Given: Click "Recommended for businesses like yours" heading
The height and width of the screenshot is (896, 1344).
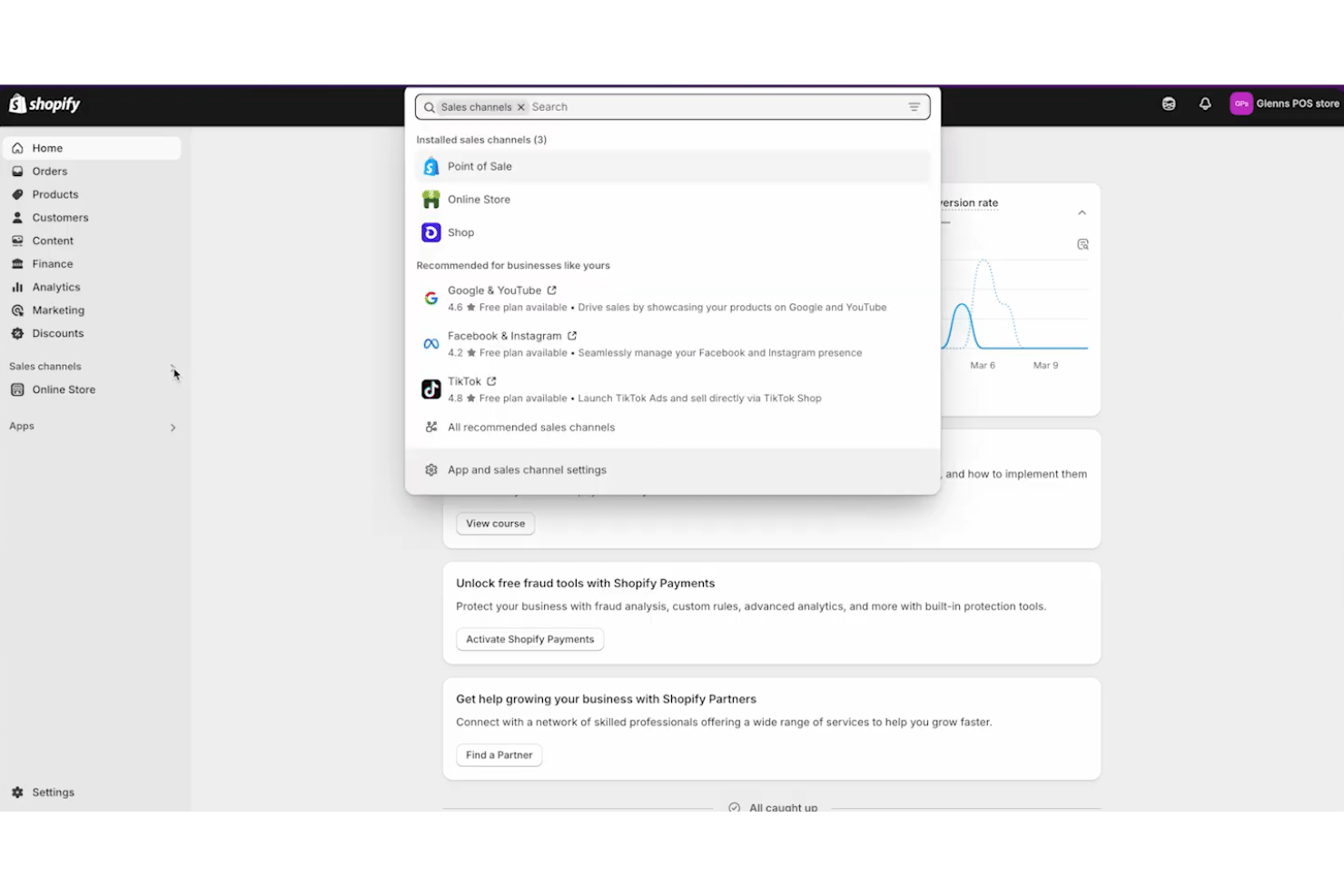Looking at the screenshot, I should (x=513, y=266).
